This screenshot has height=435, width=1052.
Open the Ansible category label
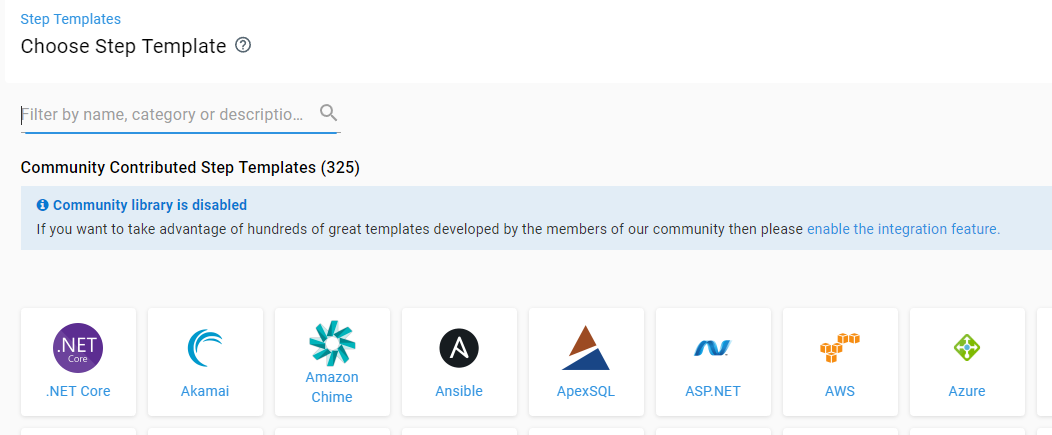point(459,391)
